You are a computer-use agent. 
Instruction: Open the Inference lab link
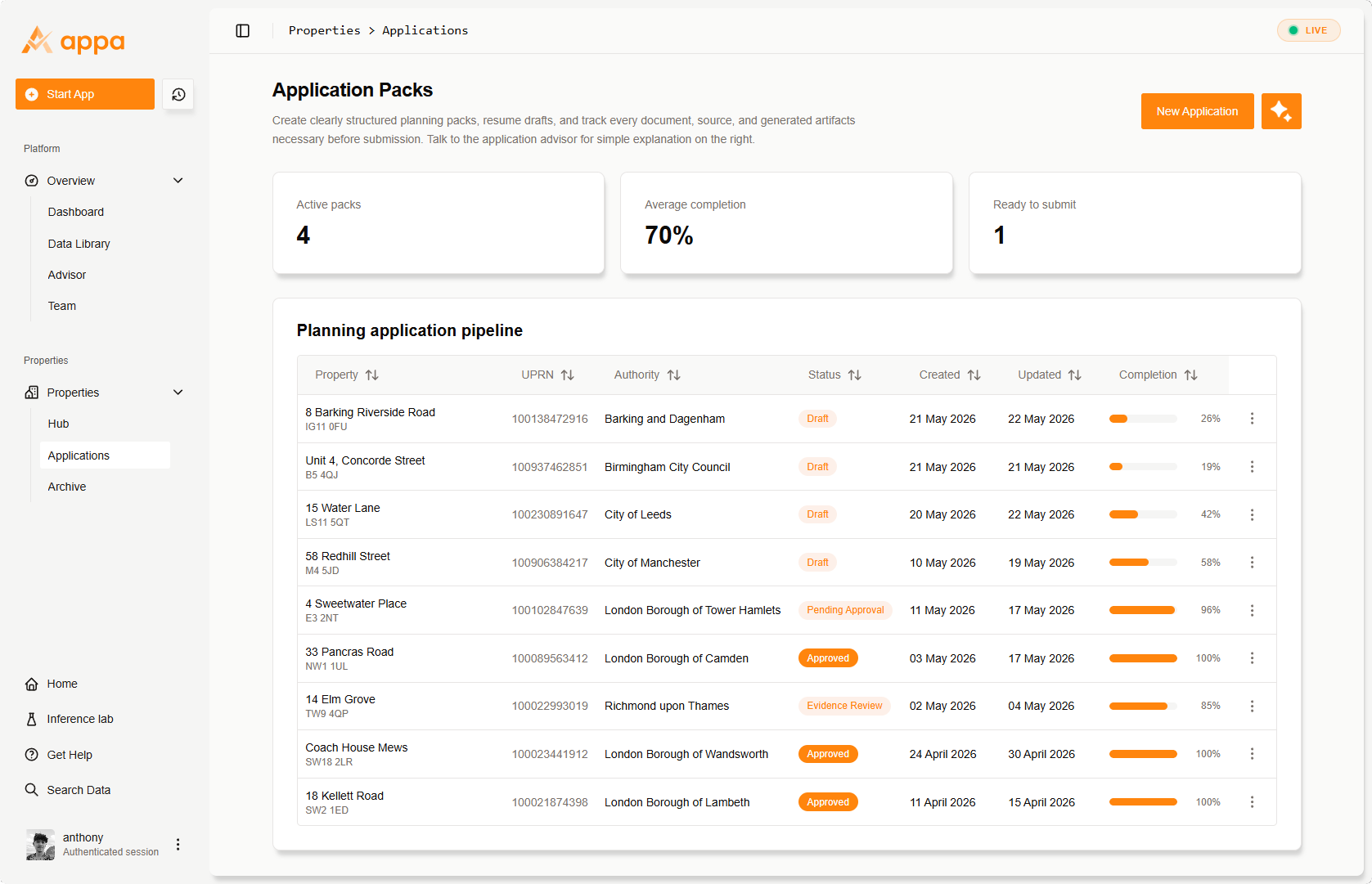click(80, 719)
